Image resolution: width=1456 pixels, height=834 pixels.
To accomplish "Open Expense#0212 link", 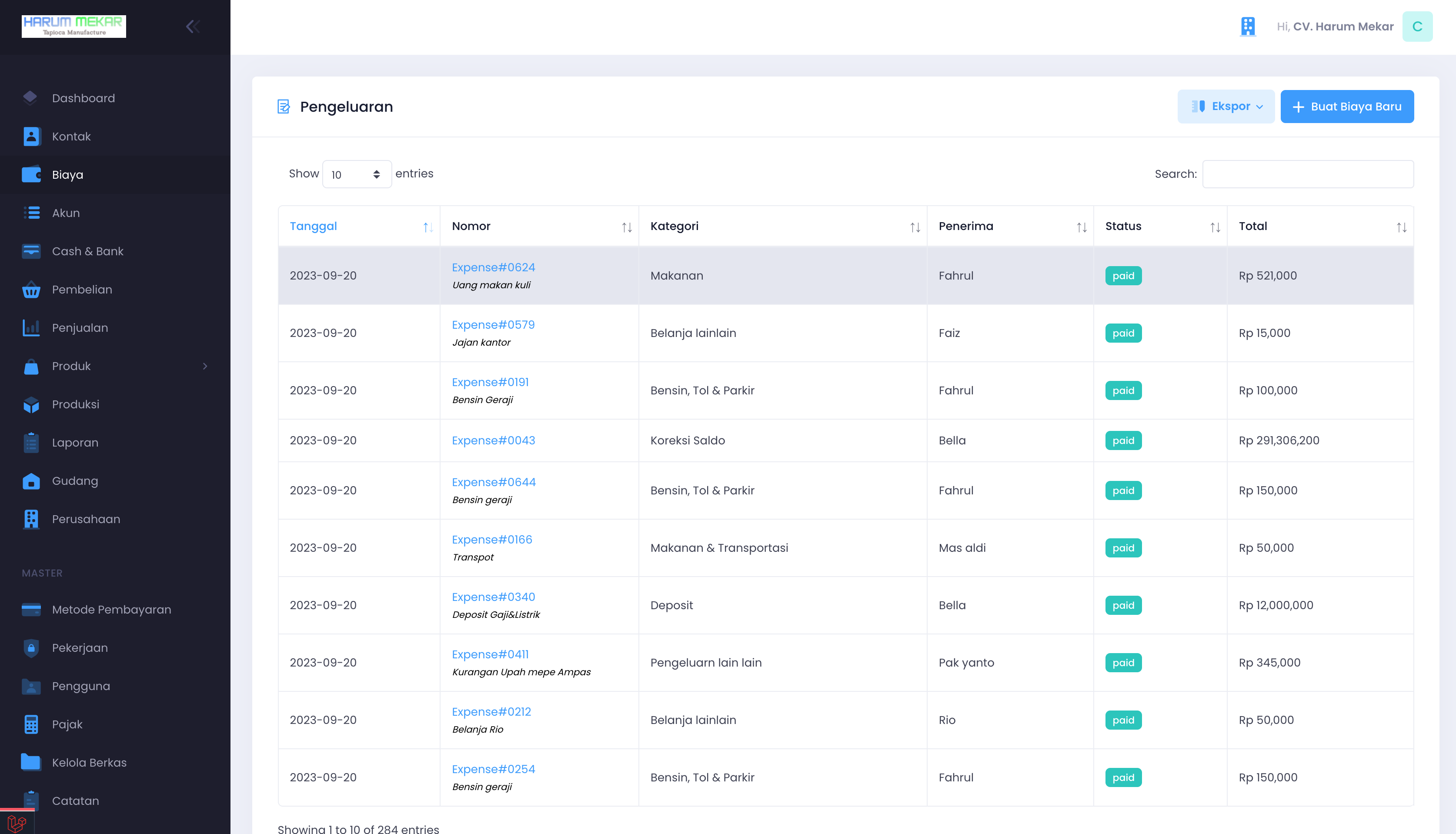I will pyautogui.click(x=491, y=711).
